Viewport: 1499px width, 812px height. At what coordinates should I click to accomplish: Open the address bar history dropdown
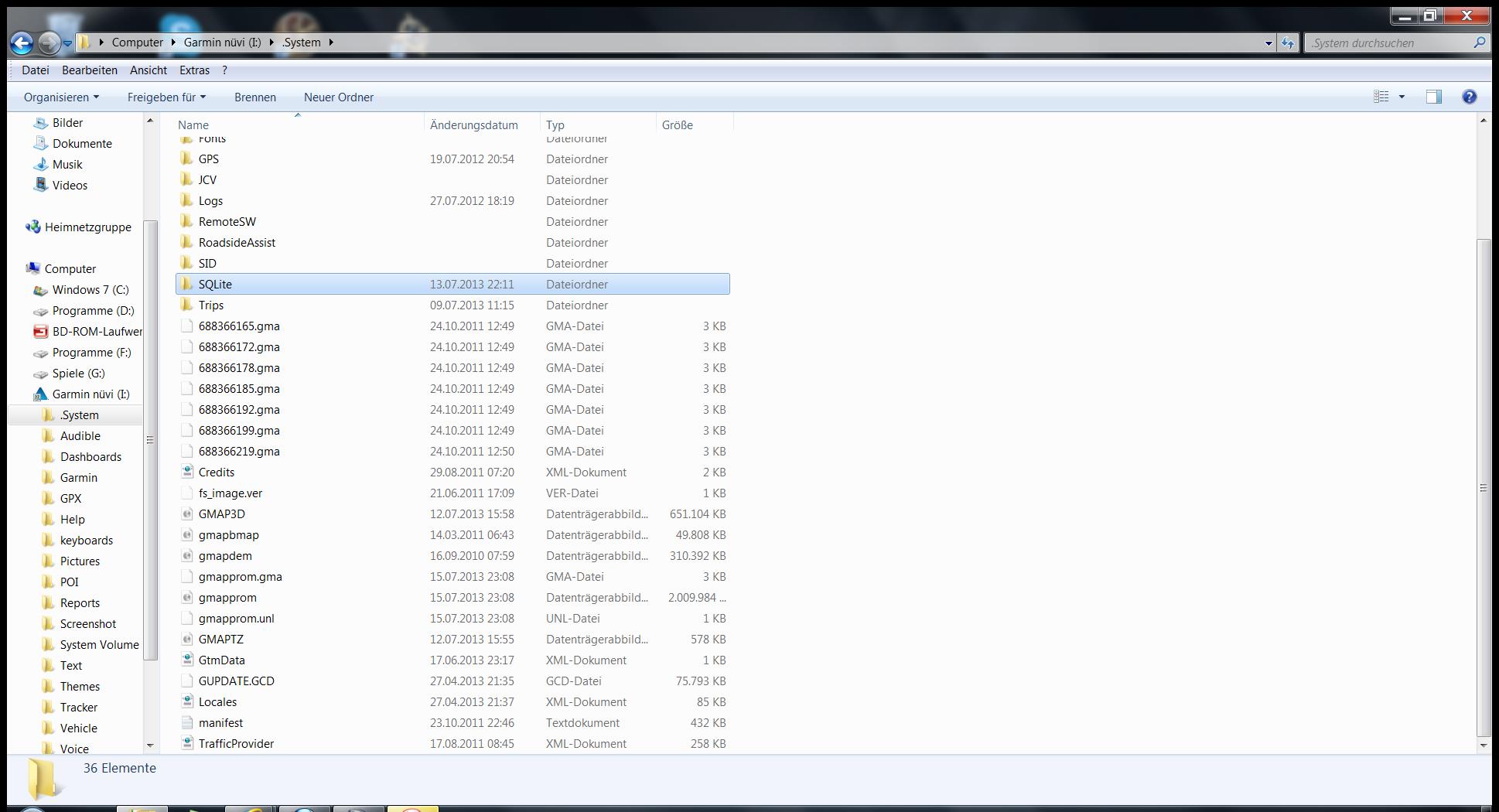[x=1269, y=43]
